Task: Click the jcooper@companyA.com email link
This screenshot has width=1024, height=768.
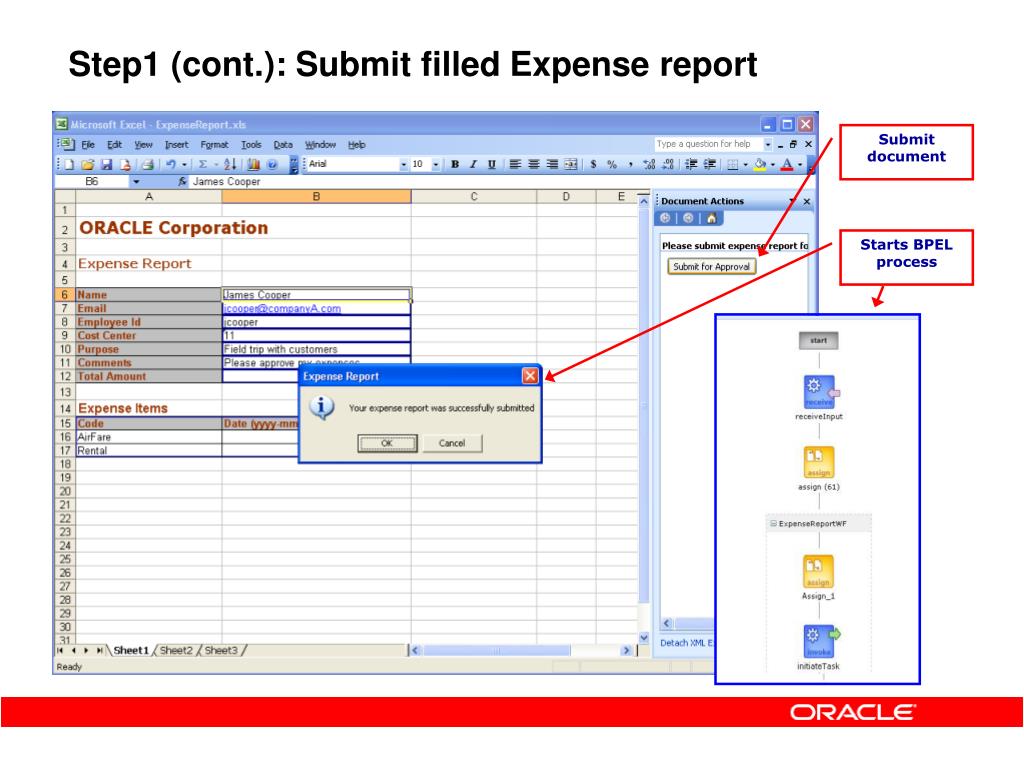Action: [x=282, y=308]
